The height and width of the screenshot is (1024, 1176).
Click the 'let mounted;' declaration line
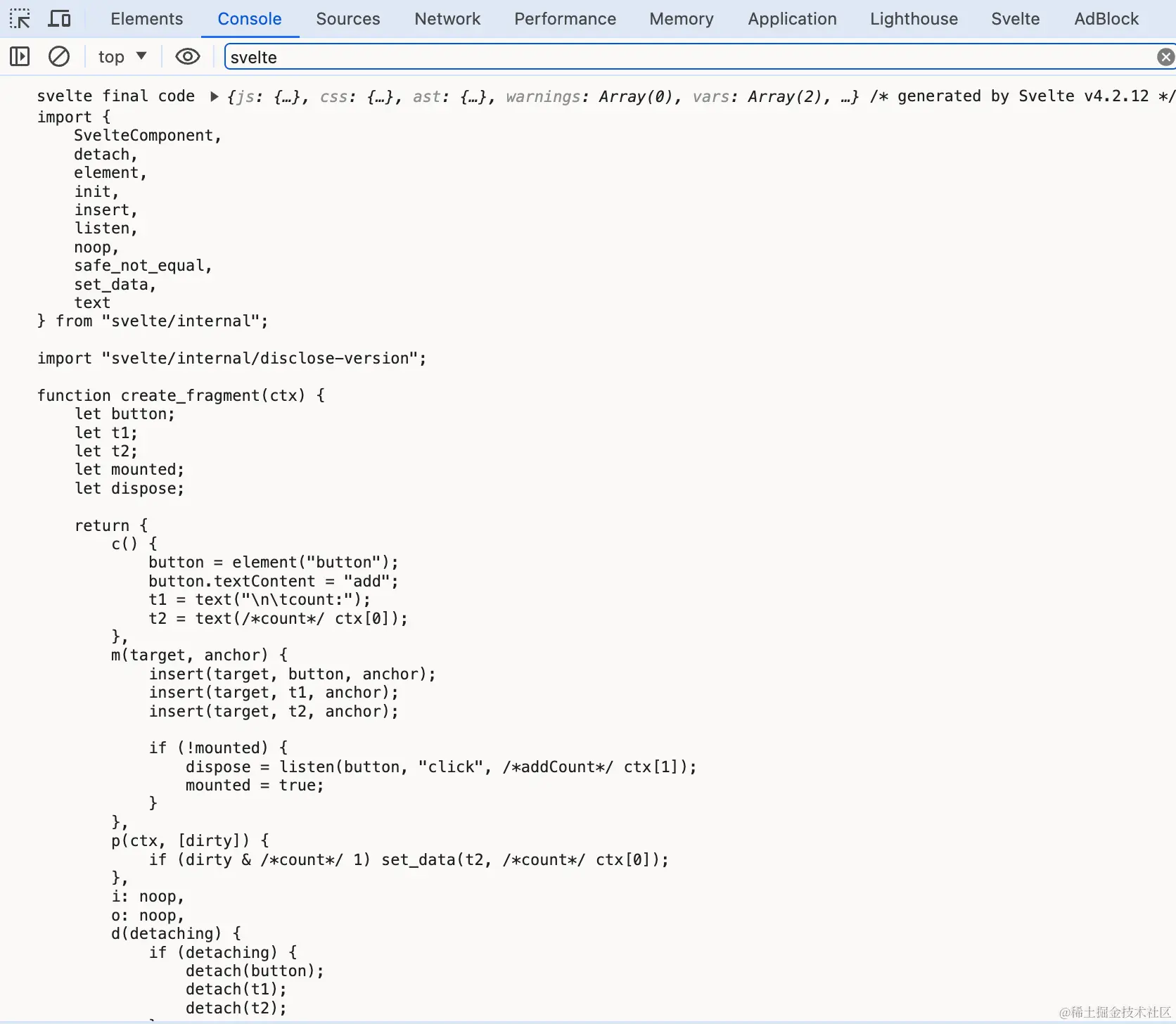[x=129, y=469]
